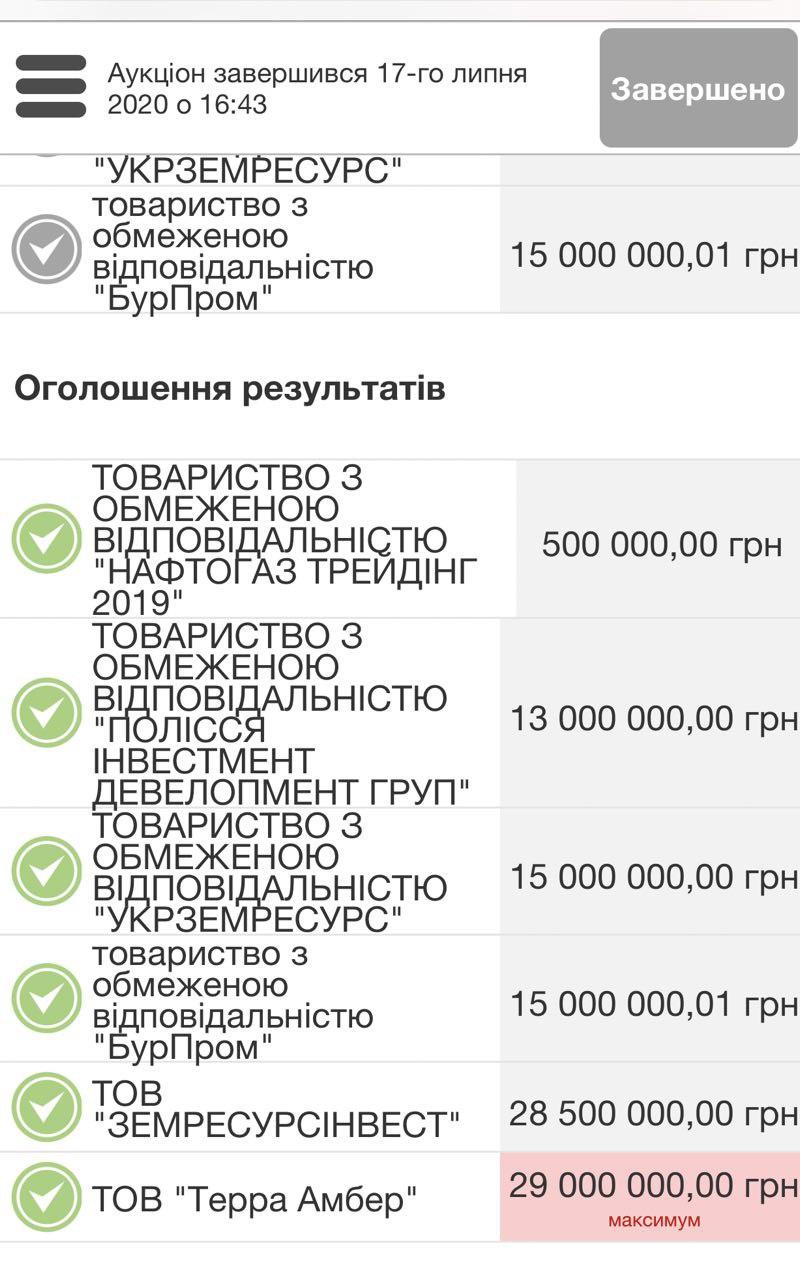
Task: Select ПОЛІССЯ ІНВЕСТМЕНТ ДЕВЕЛОПМЕНТ ГРУП bidder name
Action: (x=281, y=713)
